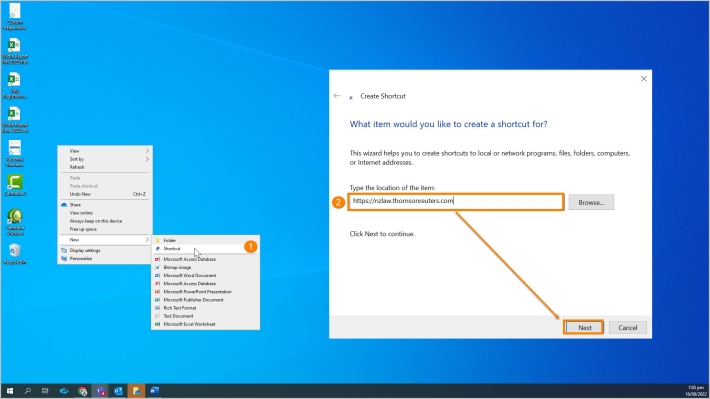Select the Personal desktop document icon
The height and width of the screenshot is (399, 710).
click(x=14, y=154)
